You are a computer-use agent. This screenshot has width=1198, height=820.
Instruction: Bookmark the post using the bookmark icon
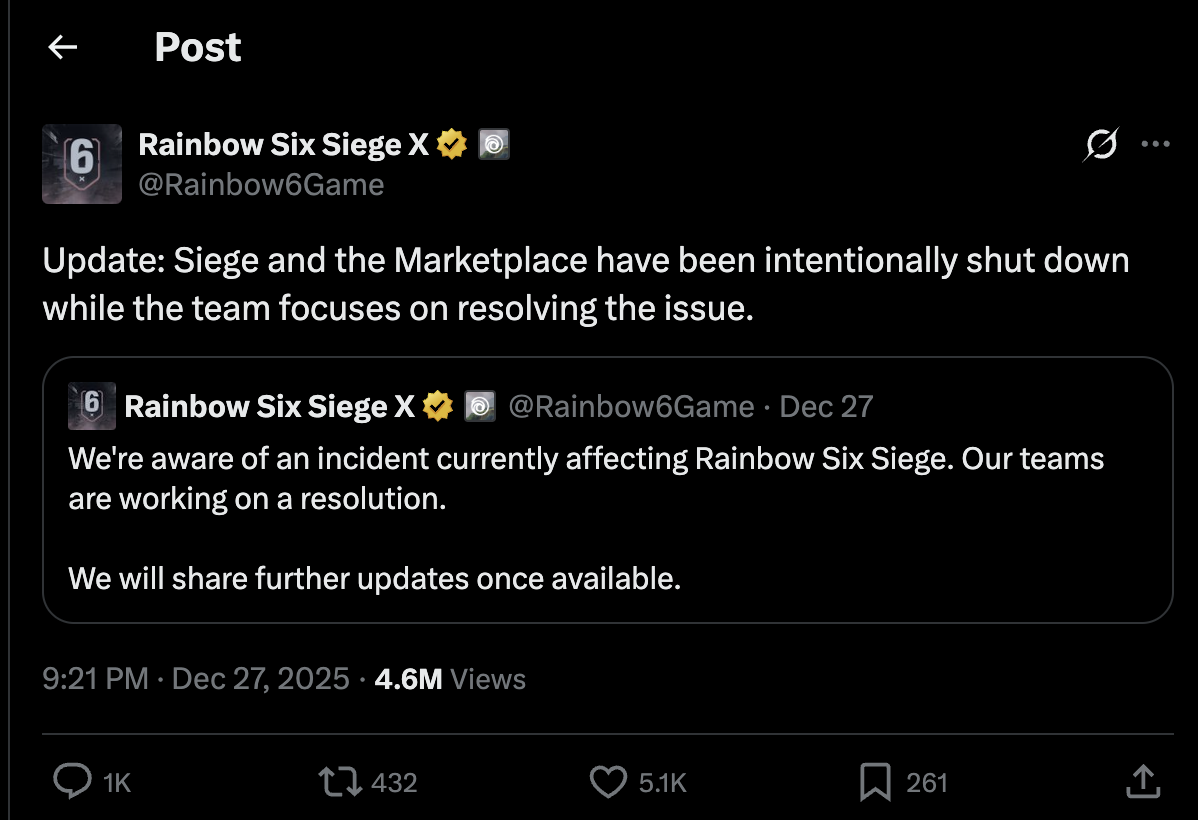874,782
